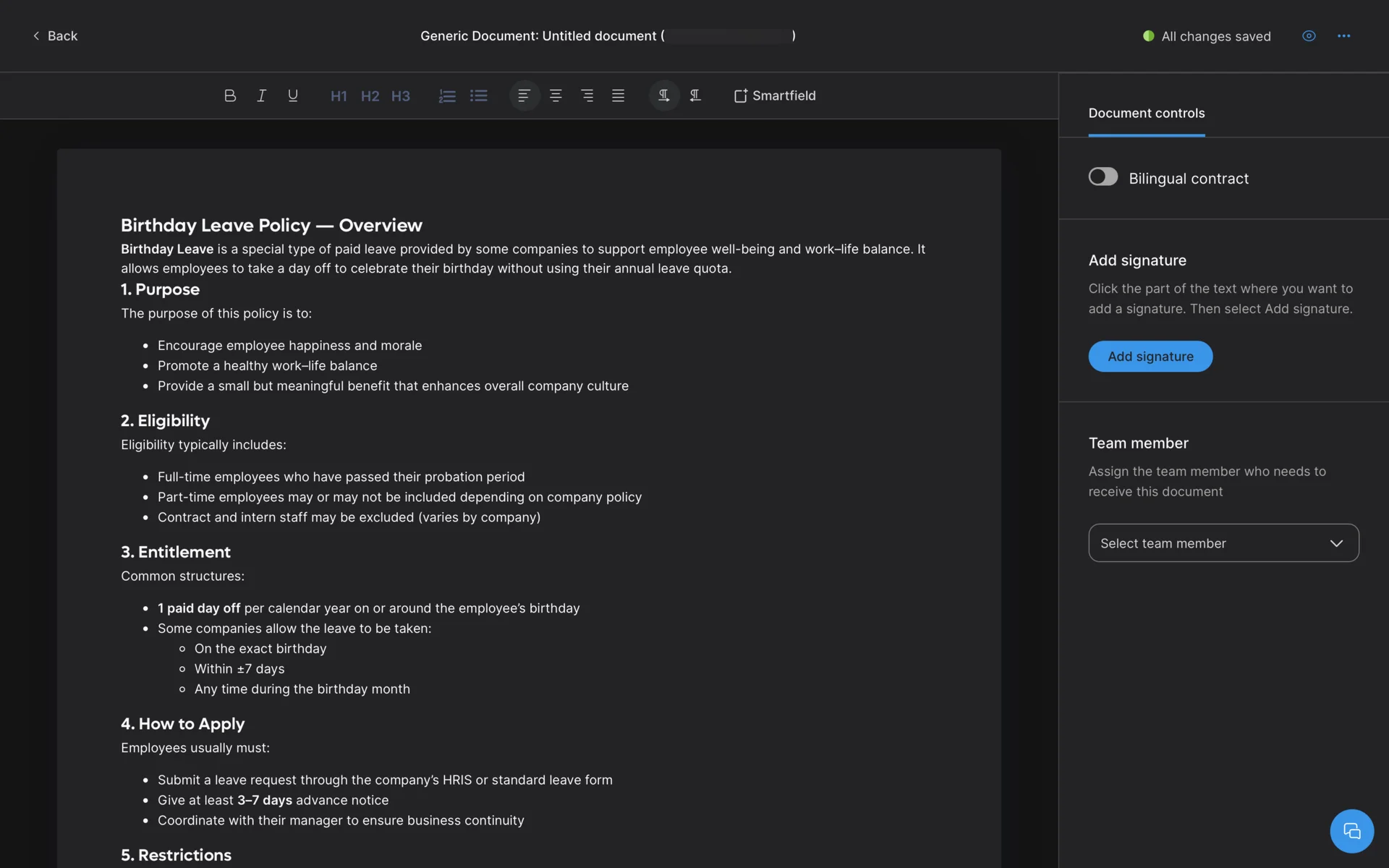Apply underline formatting
1389x868 pixels.
pos(293,95)
